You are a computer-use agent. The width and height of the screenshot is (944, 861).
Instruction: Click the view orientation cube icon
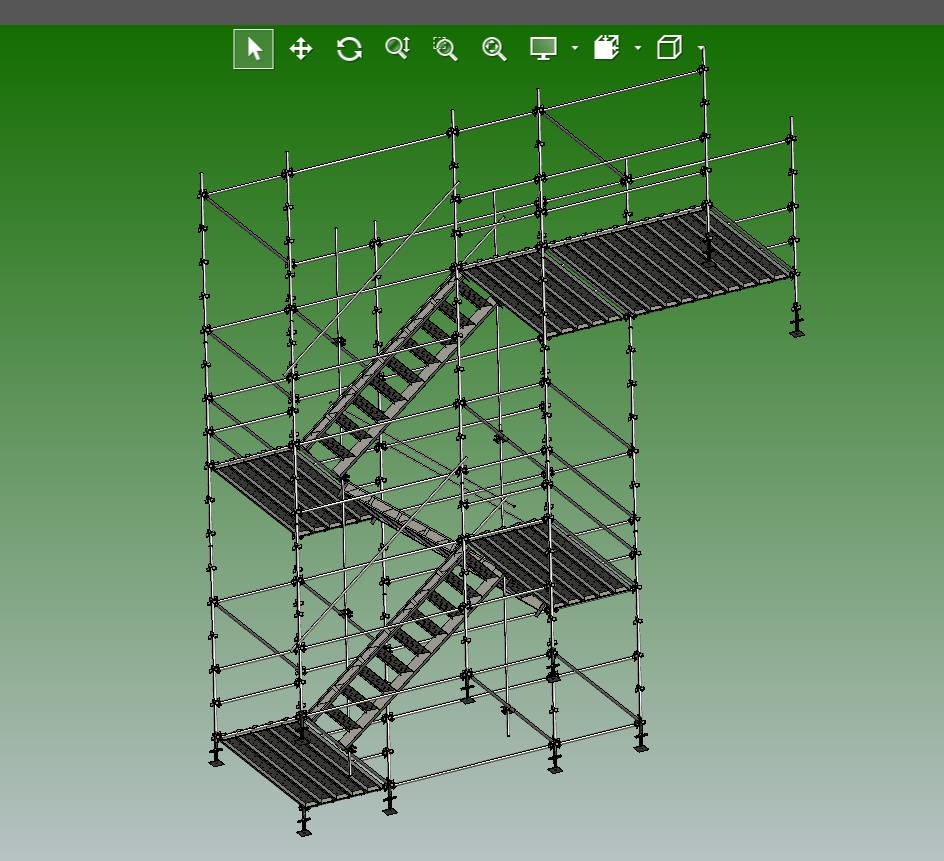[x=669, y=47]
